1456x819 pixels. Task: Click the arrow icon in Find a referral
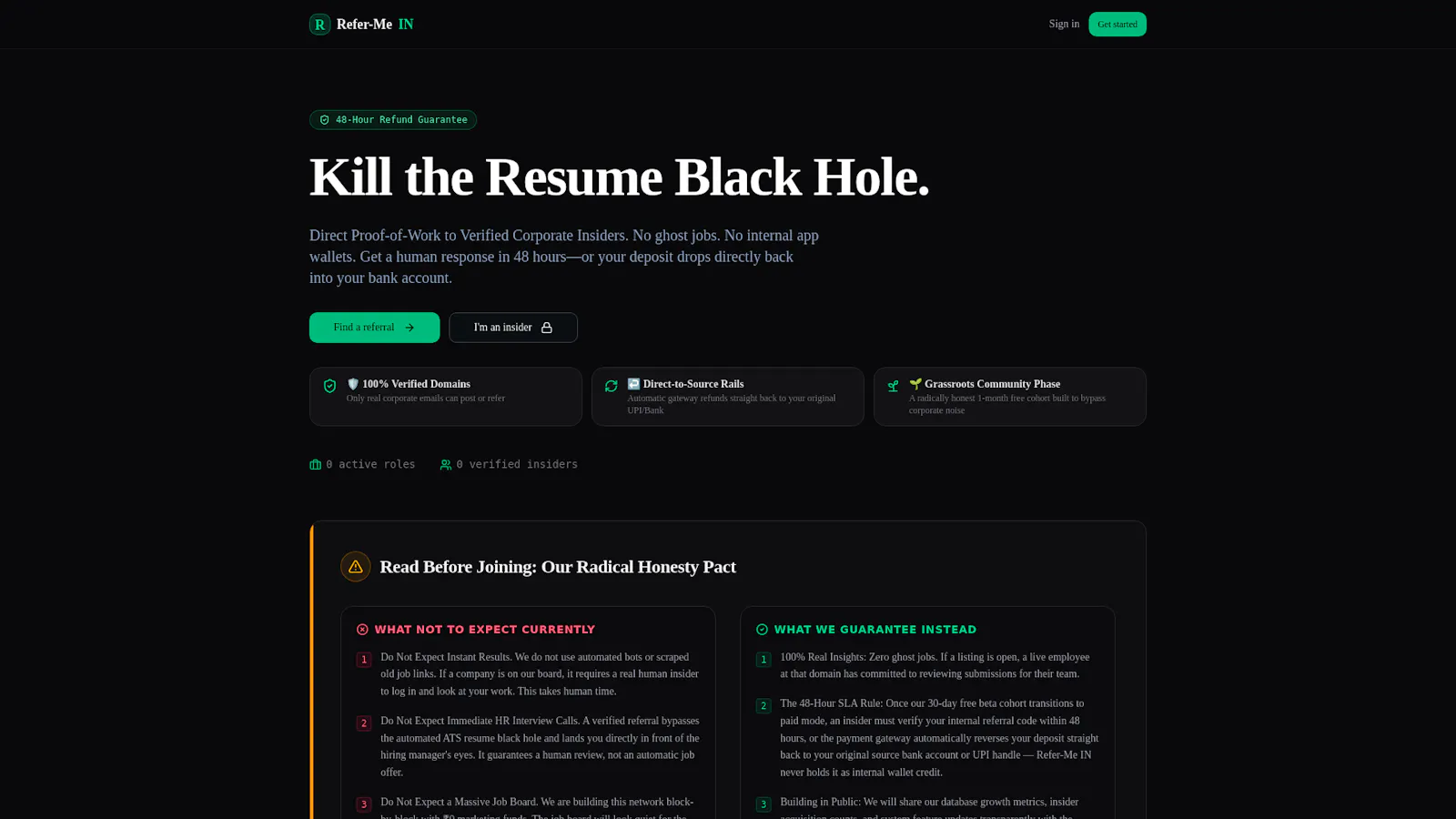(409, 328)
